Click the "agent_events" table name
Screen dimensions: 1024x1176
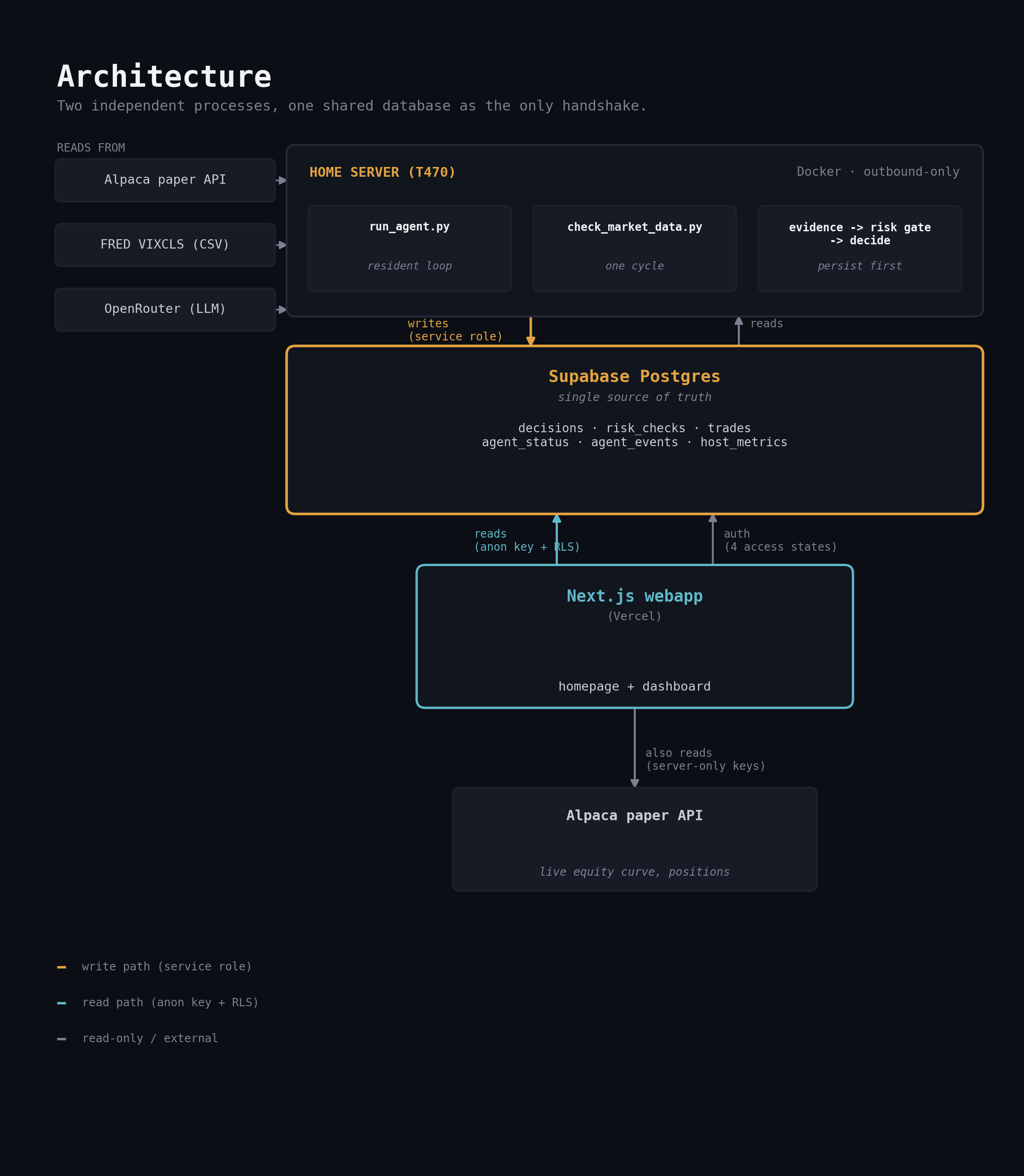pyautogui.click(x=635, y=443)
